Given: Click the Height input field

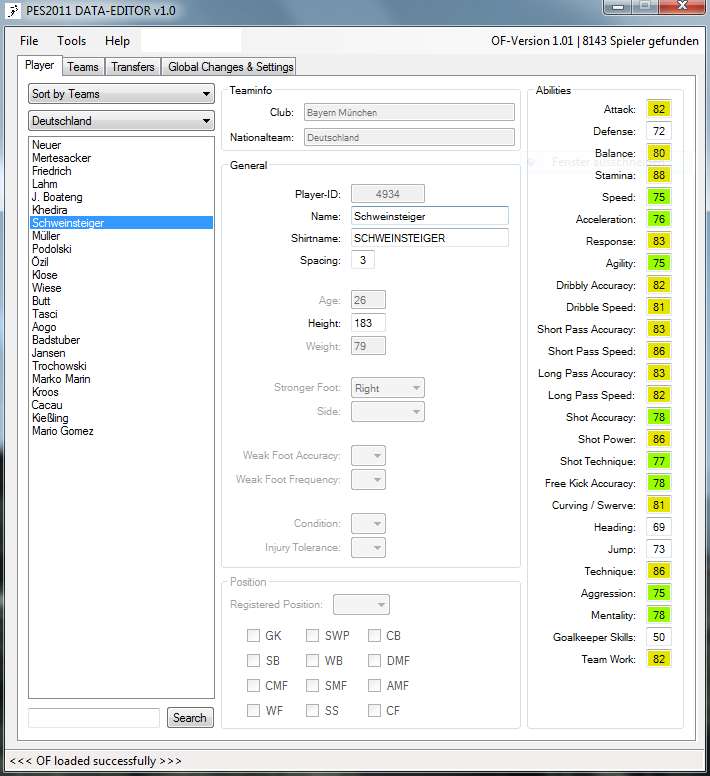Looking at the screenshot, I should coord(368,323).
